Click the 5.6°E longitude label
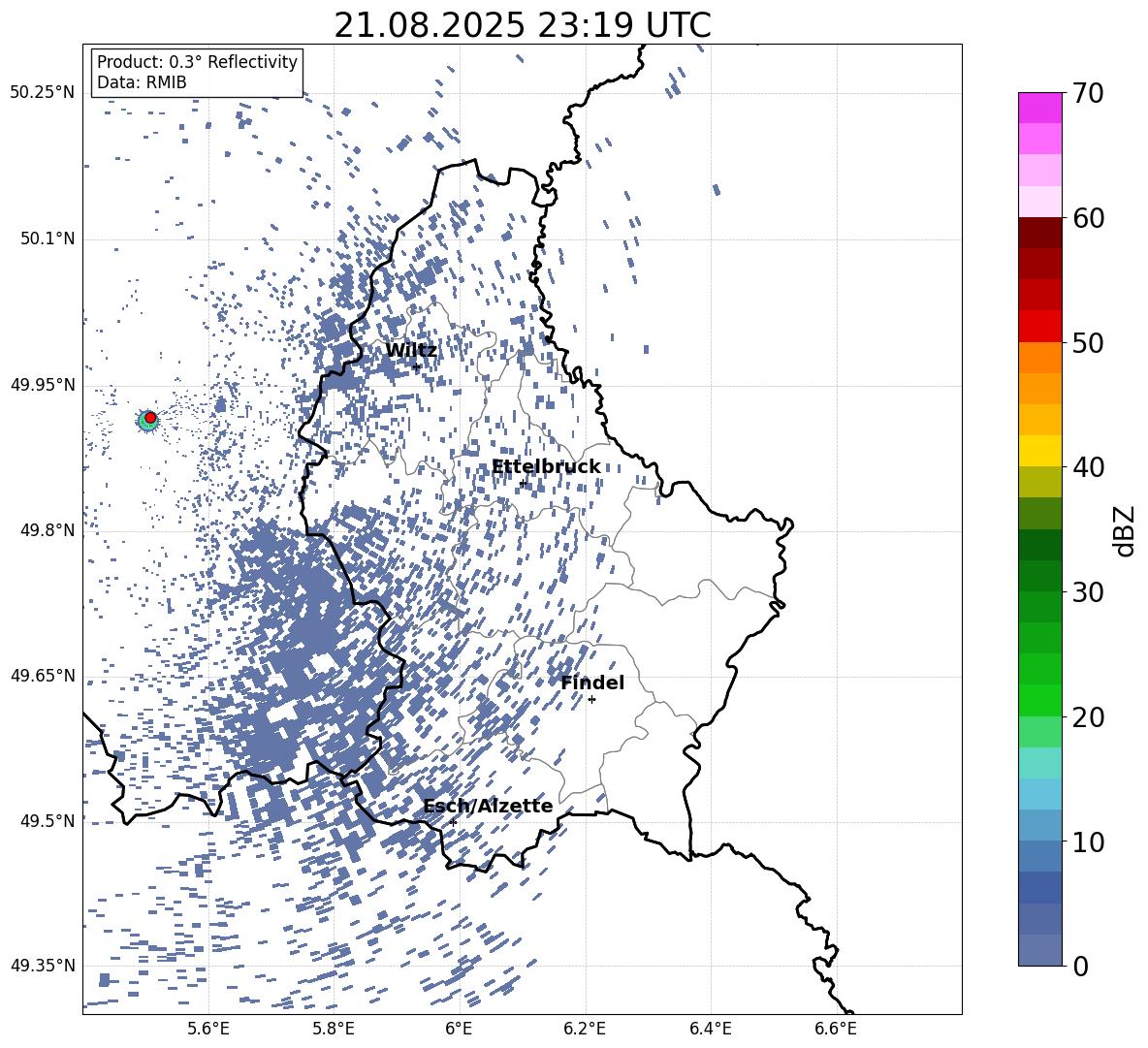This screenshot has width=1148, height=1048. 208,1030
